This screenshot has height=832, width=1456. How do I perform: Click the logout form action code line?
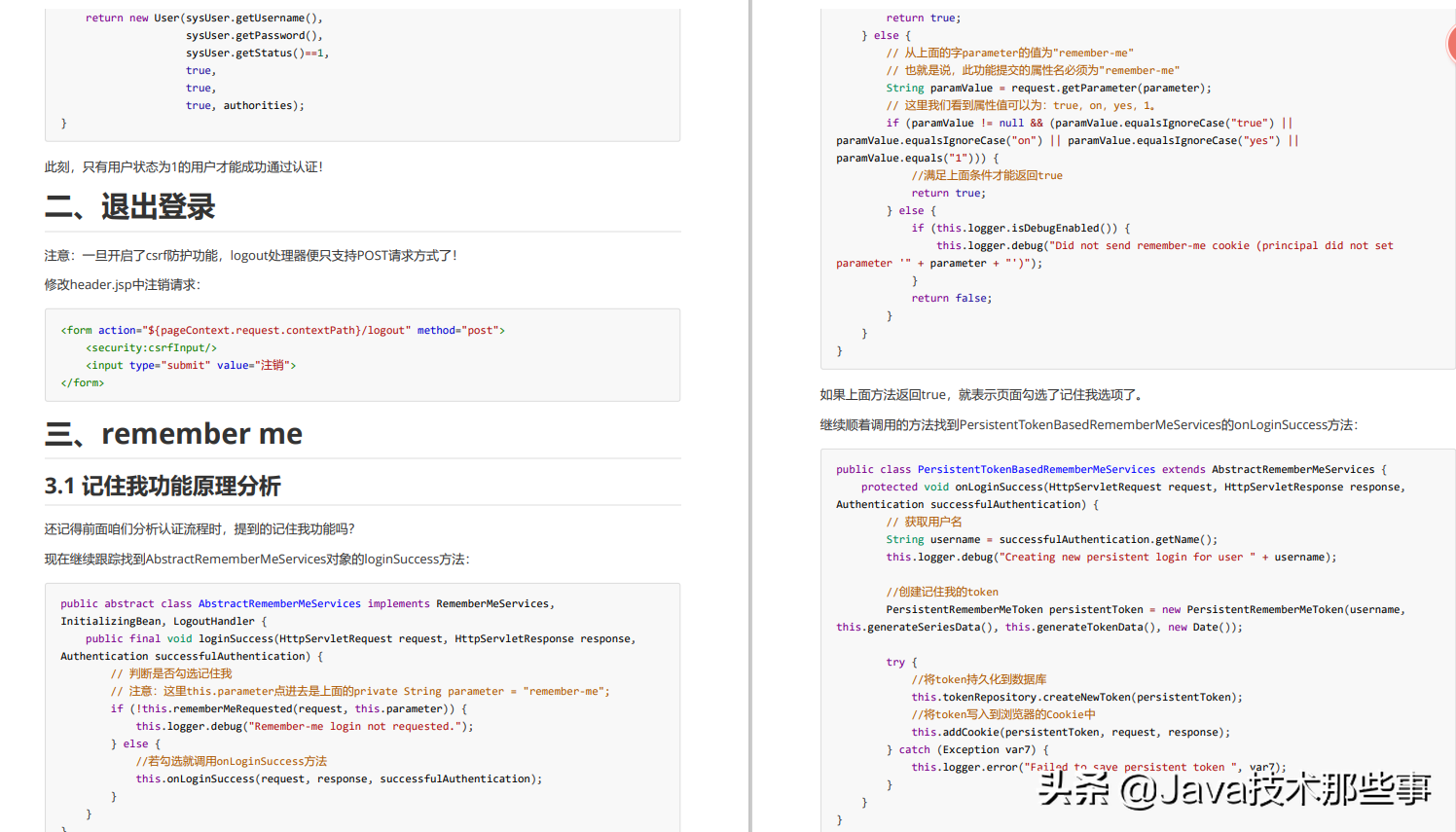282,330
